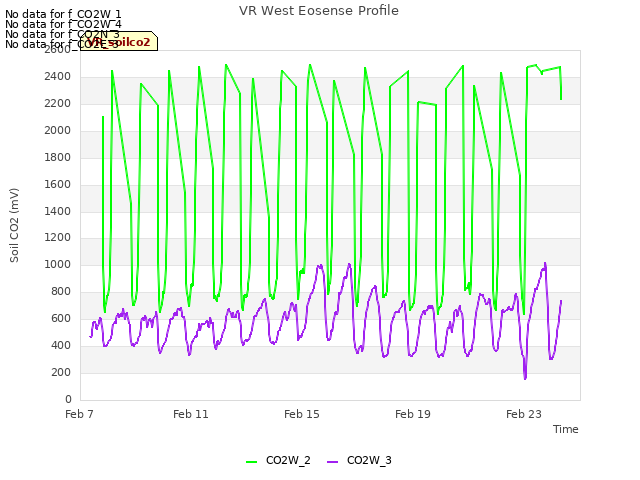The width and height of the screenshot is (640, 480).
Task: Click the VR_soilco2 label box
Action: tap(119, 42)
